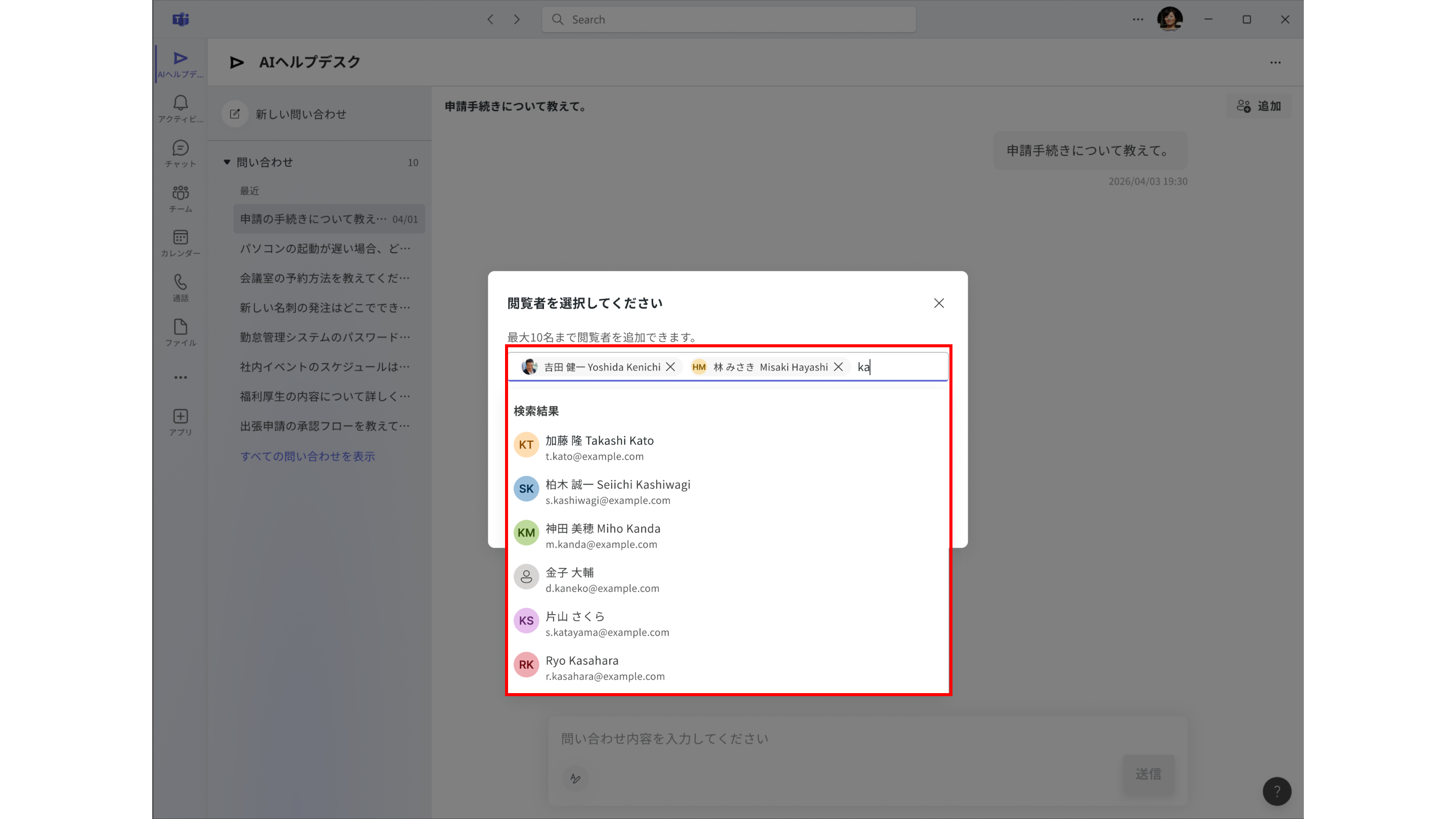Select Ryo Kasahara from search results
Image resolution: width=1456 pixels, height=819 pixels.
tap(728, 667)
